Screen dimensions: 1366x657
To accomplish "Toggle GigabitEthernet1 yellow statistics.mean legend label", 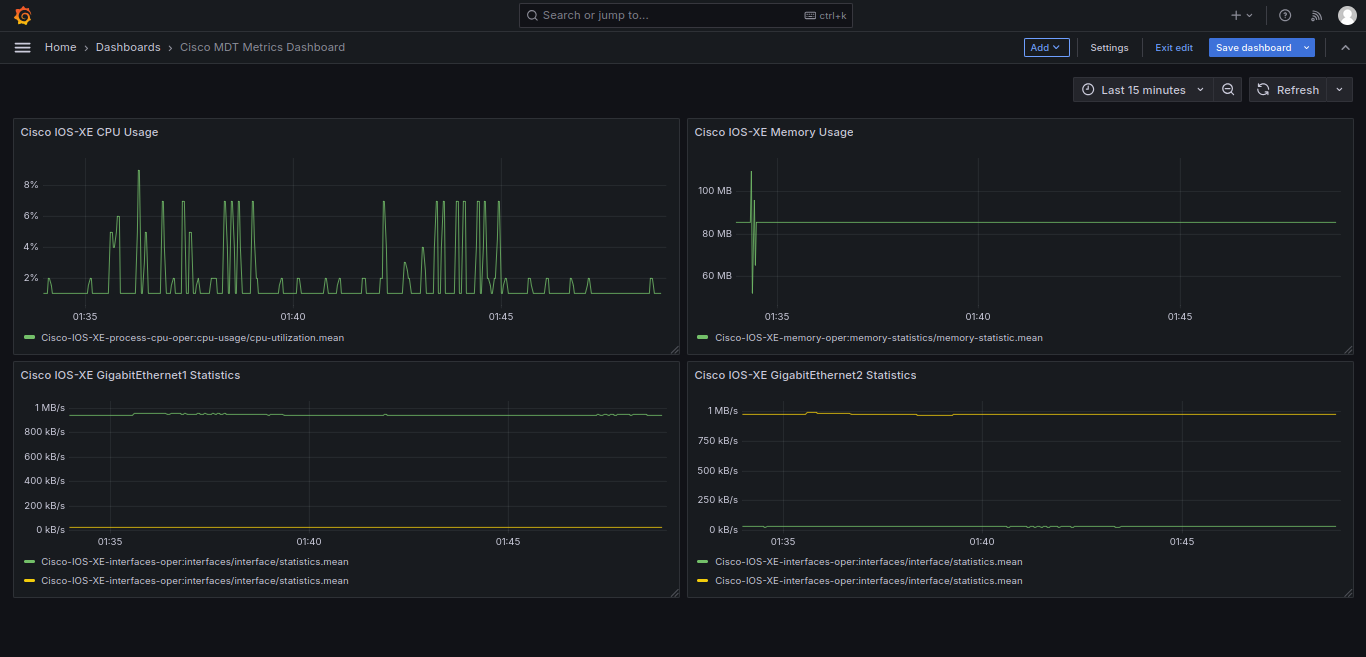I will [x=195, y=581].
